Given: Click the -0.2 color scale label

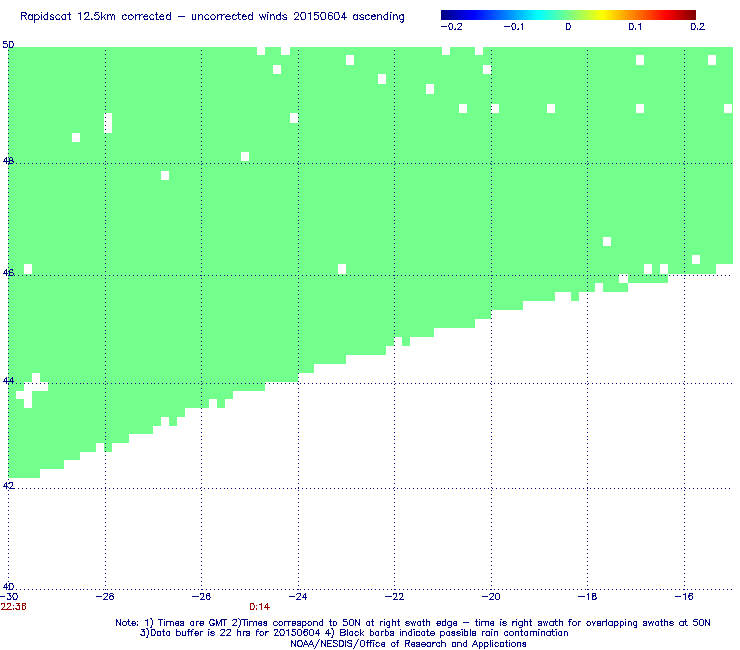Looking at the screenshot, I should 452,27.
